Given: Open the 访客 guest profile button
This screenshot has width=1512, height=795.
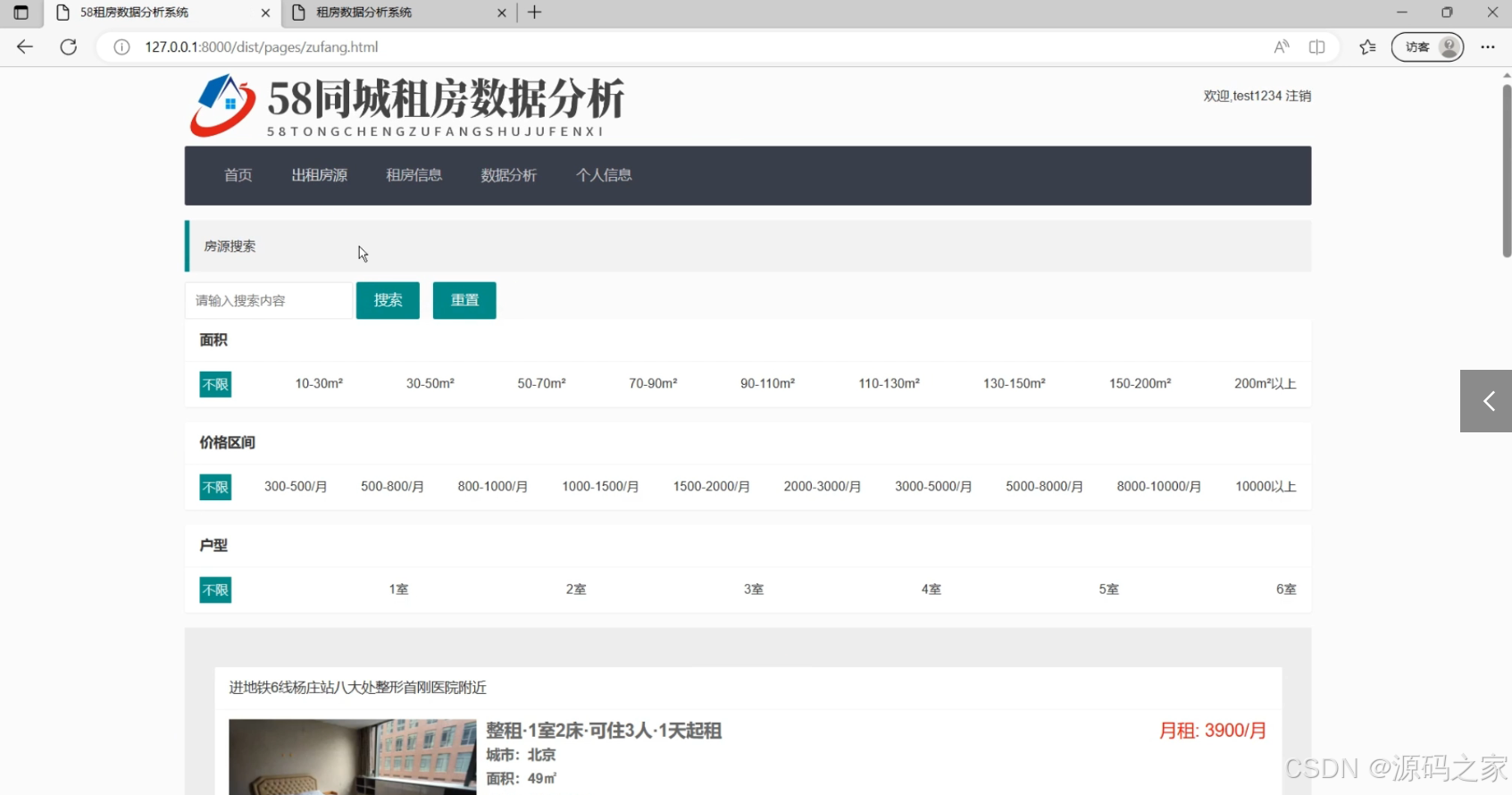Looking at the screenshot, I should [1427, 46].
